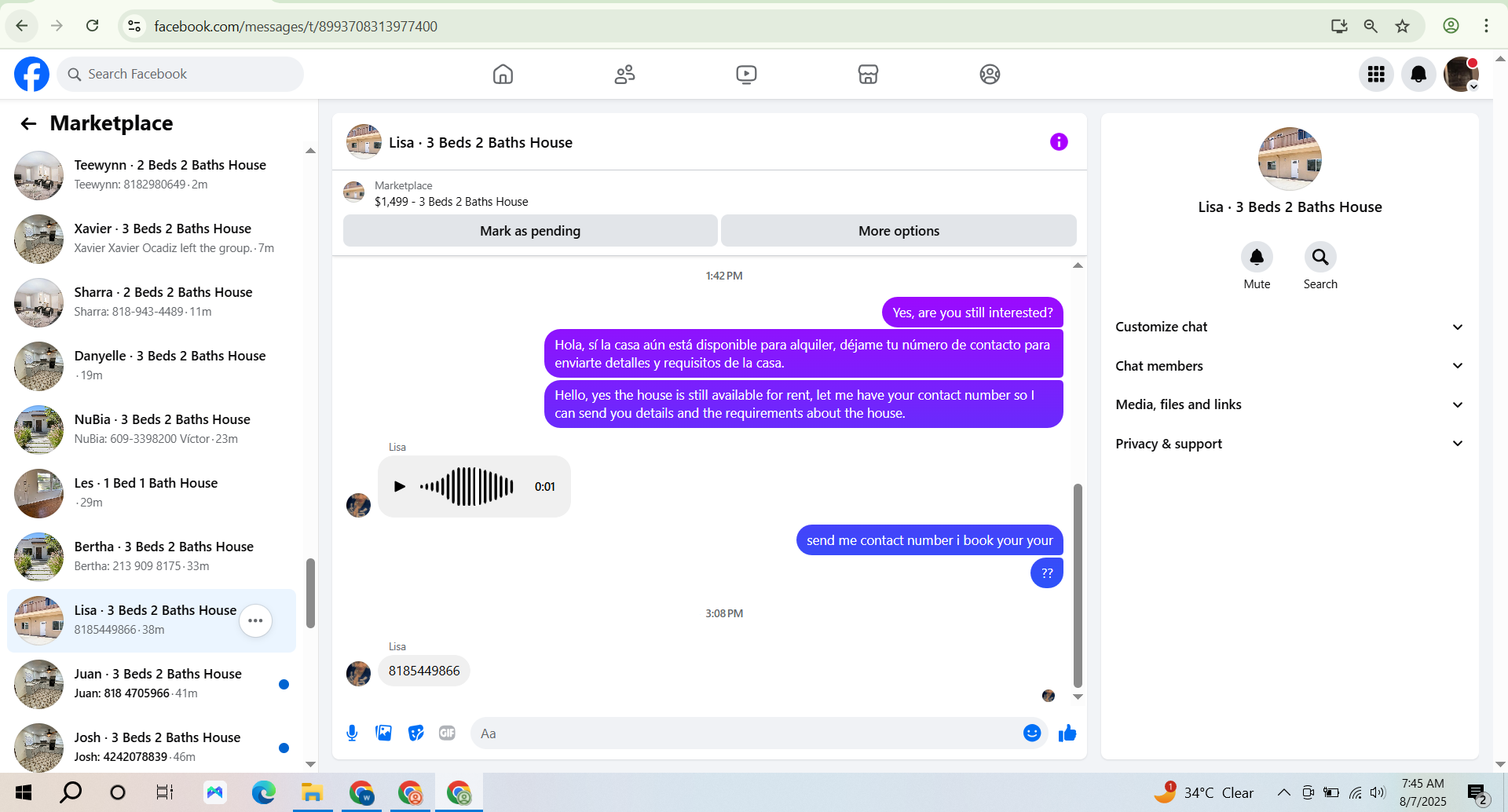Click the back arrow beside Marketplace
The width and height of the screenshot is (1508, 812).
(x=28, y=123)
